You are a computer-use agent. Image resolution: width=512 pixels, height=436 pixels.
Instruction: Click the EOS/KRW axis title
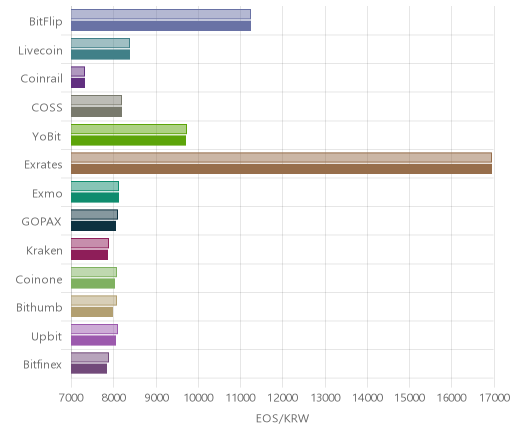click(282, 418)
